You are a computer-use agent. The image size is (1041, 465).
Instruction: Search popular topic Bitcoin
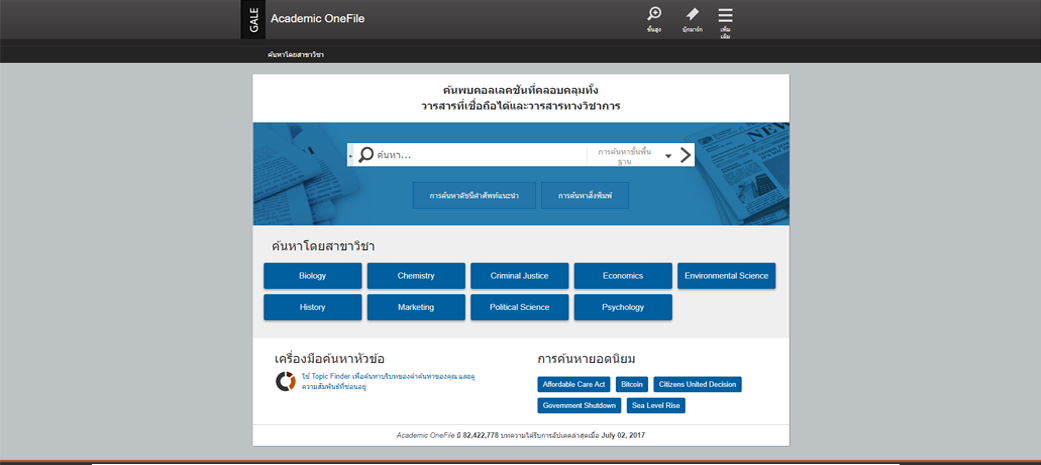coord(632,385)
